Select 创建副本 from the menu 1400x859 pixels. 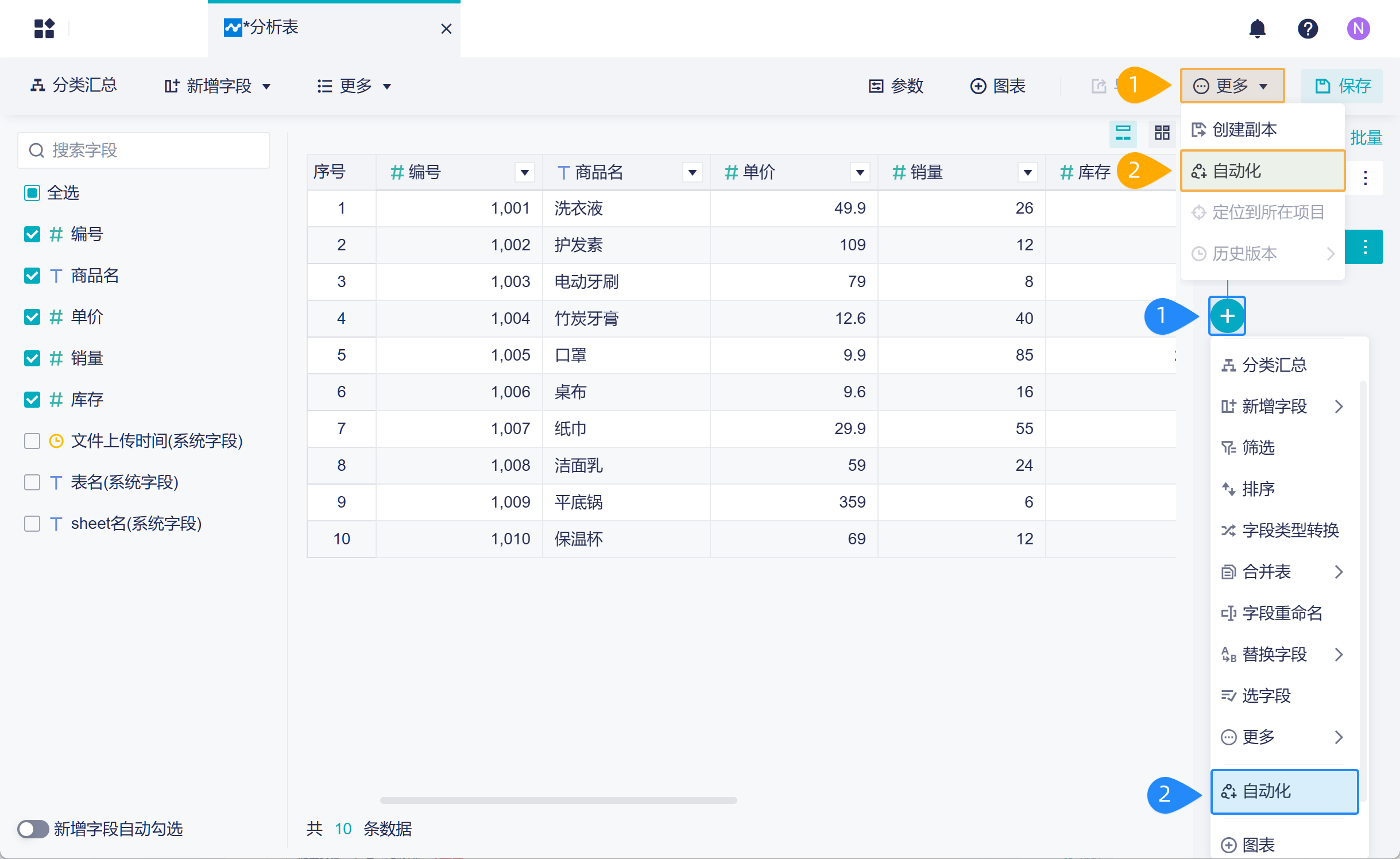coord(1262,129)
